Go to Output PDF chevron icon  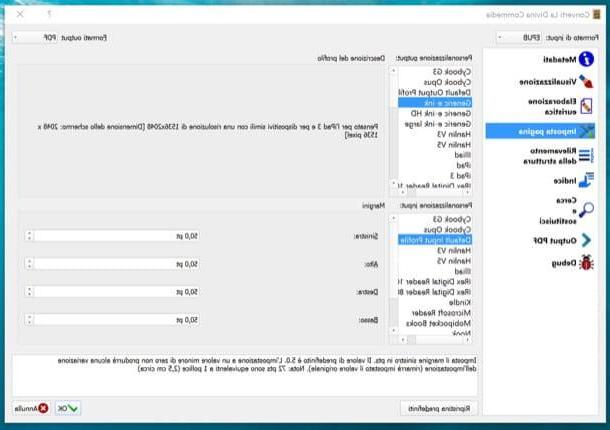tap(586, 240)
